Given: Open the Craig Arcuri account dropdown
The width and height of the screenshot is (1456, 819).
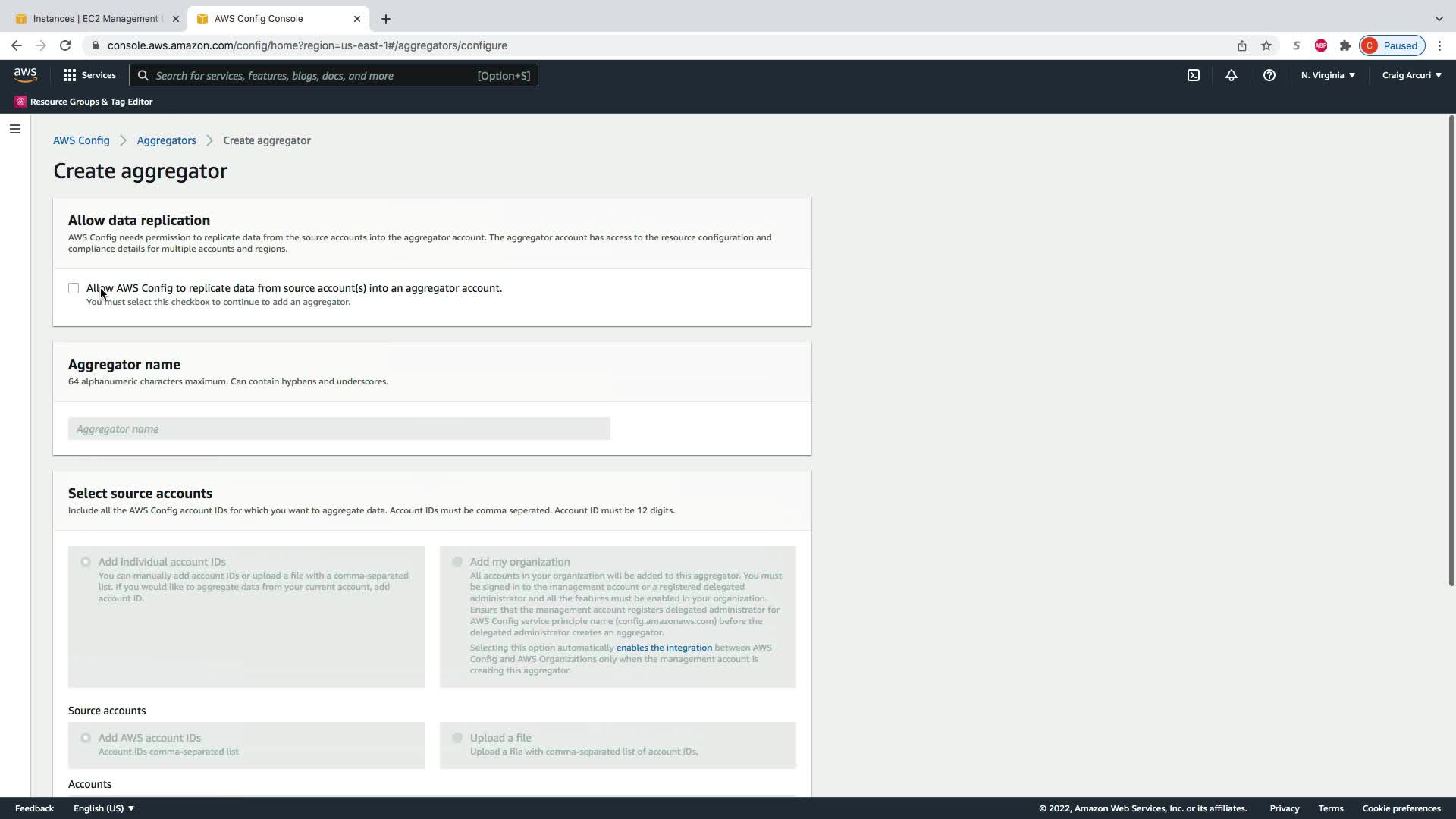Looking at the screenshot, I should (1411, 75).
